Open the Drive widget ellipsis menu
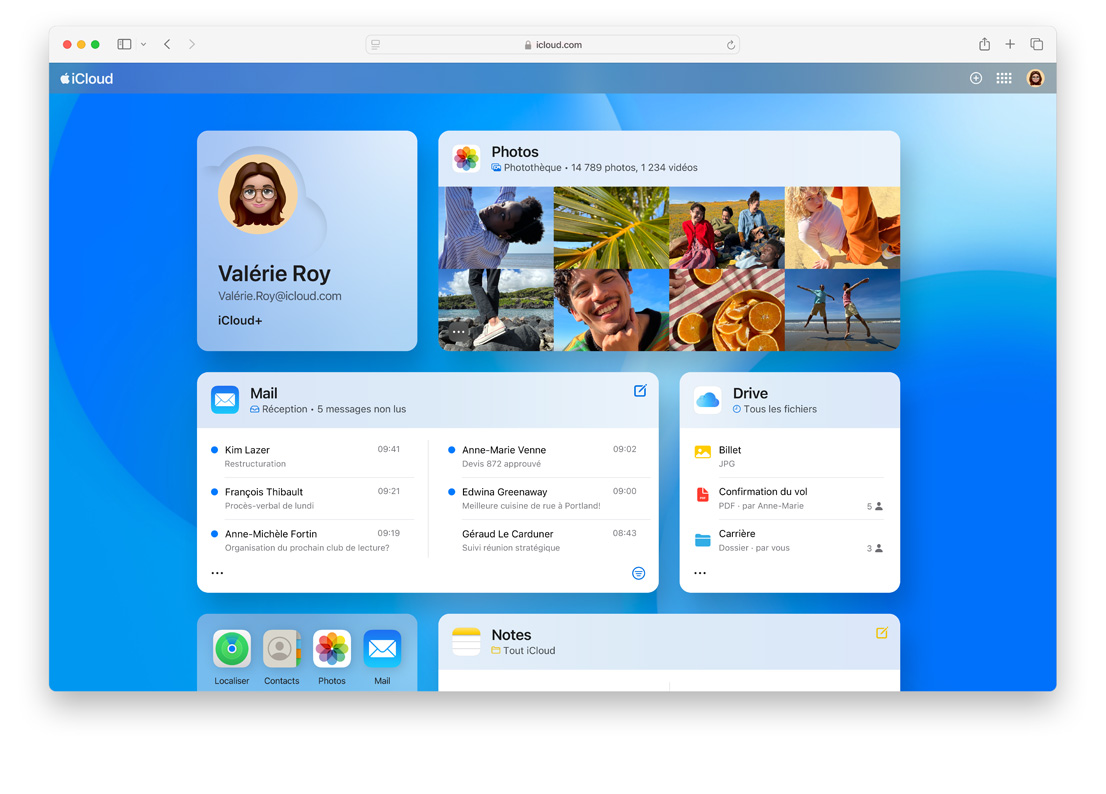 point(700,572)
